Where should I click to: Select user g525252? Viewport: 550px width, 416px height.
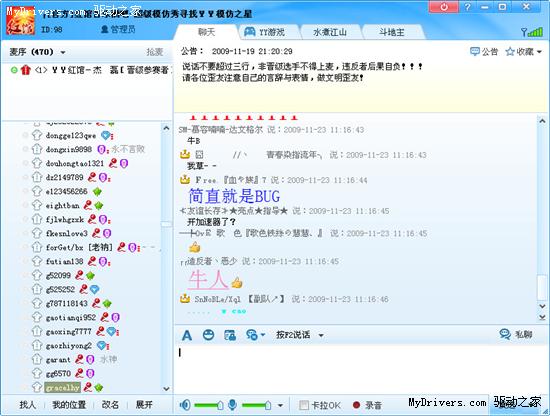(60, 289)
